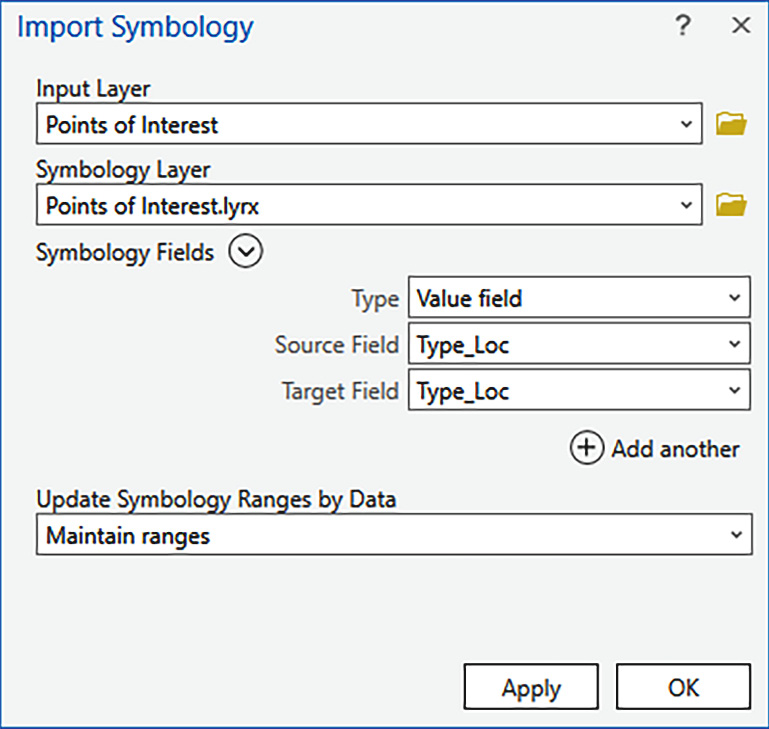Confirm with the OK button

[683, 687]
